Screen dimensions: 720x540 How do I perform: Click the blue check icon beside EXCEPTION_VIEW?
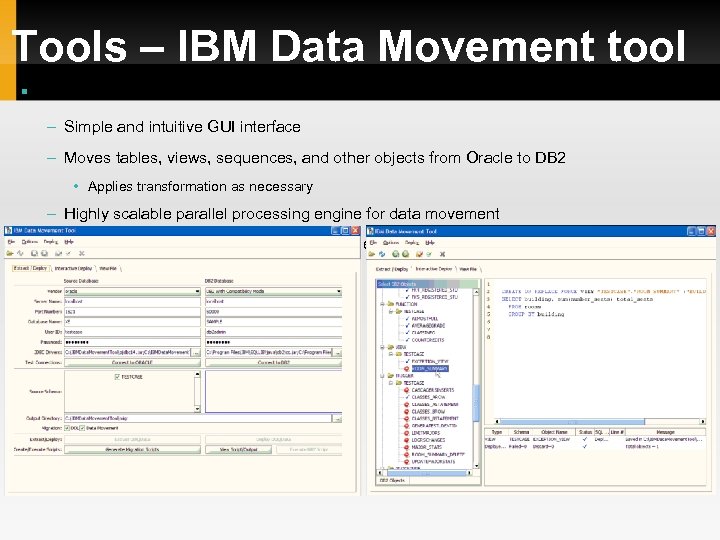point(407,361)
